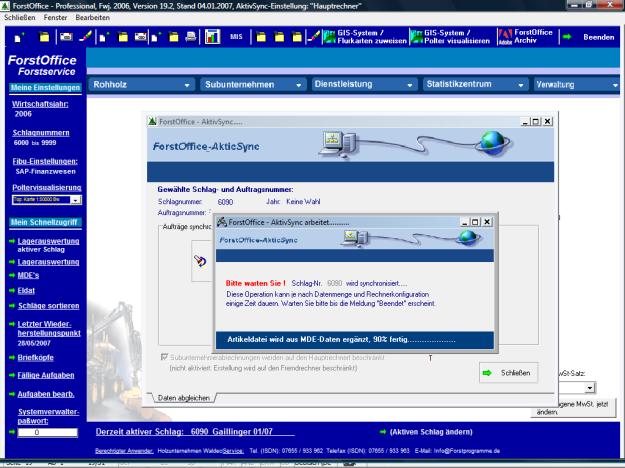
Task: Open the ForstOffice Archiv Adobe icon
Action: pos(505,37)
